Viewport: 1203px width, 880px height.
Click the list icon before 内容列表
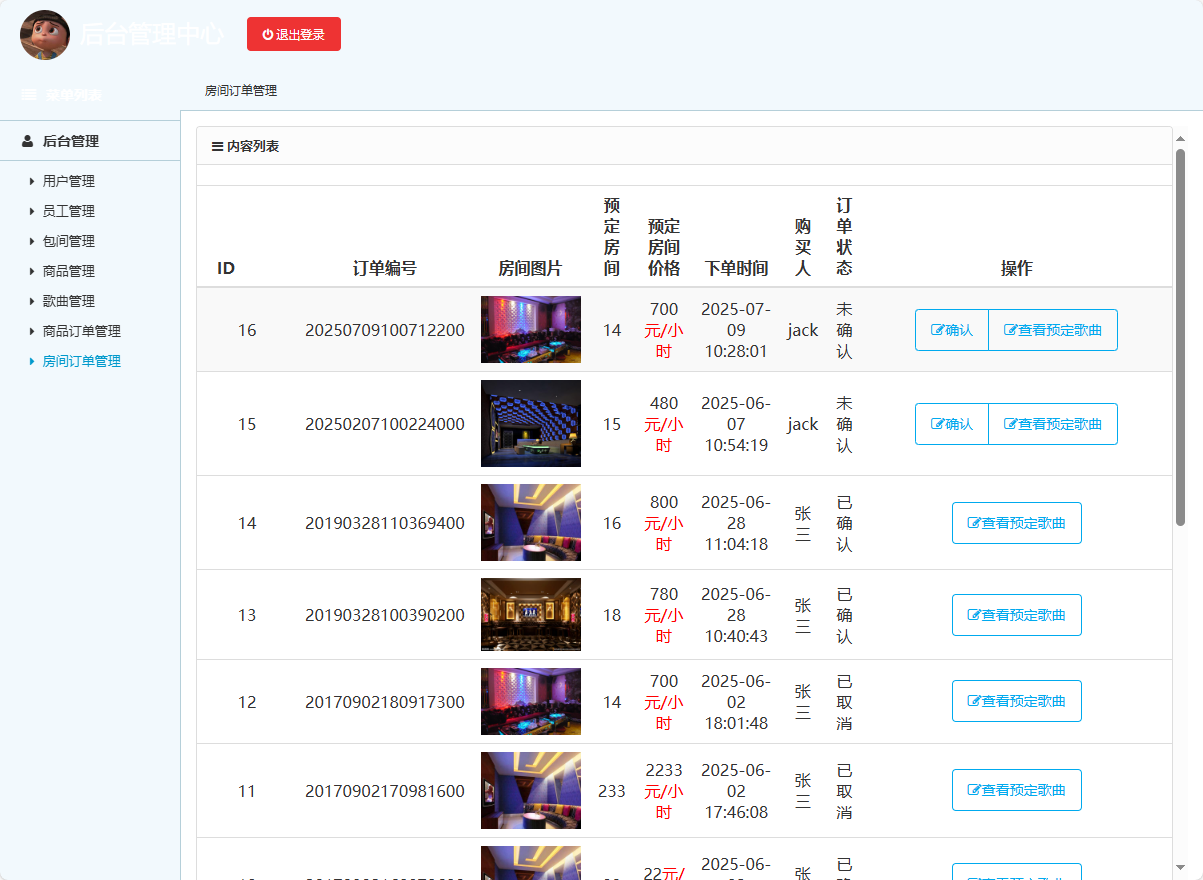pyautogui.click(x=216, y=145)
